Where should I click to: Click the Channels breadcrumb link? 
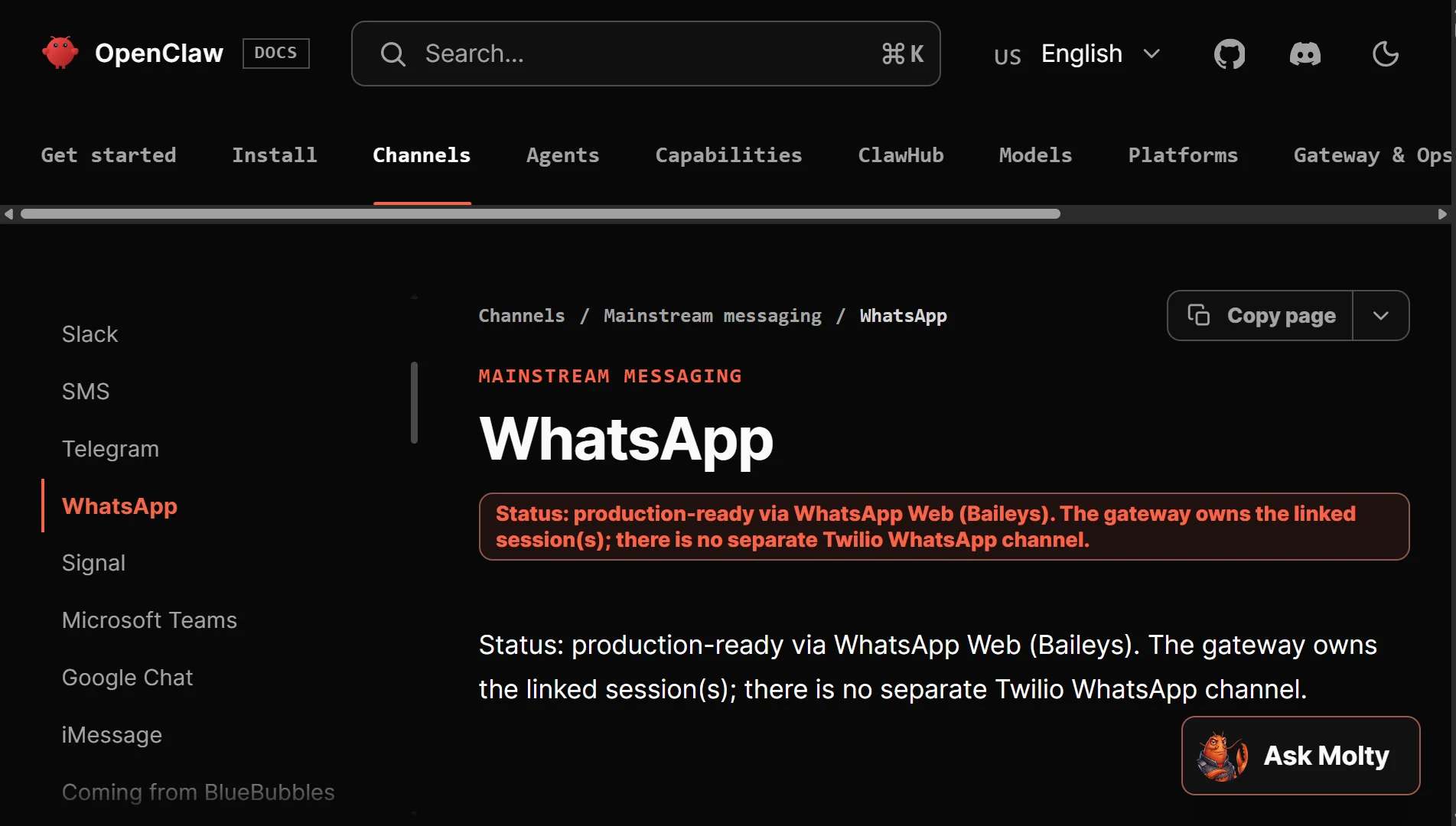(x=522, y=316)
